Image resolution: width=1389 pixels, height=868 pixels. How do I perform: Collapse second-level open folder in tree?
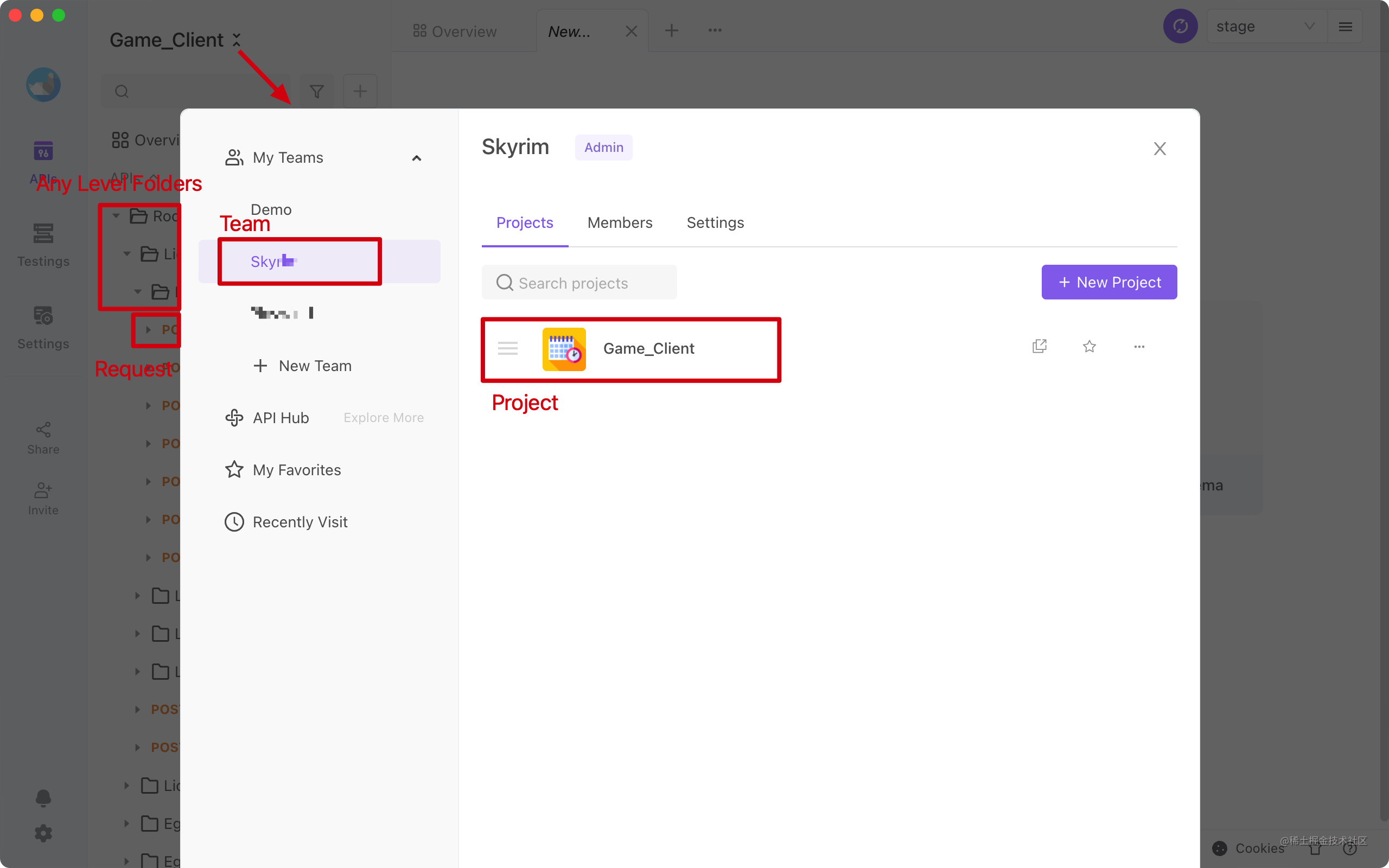coord(127,253)
